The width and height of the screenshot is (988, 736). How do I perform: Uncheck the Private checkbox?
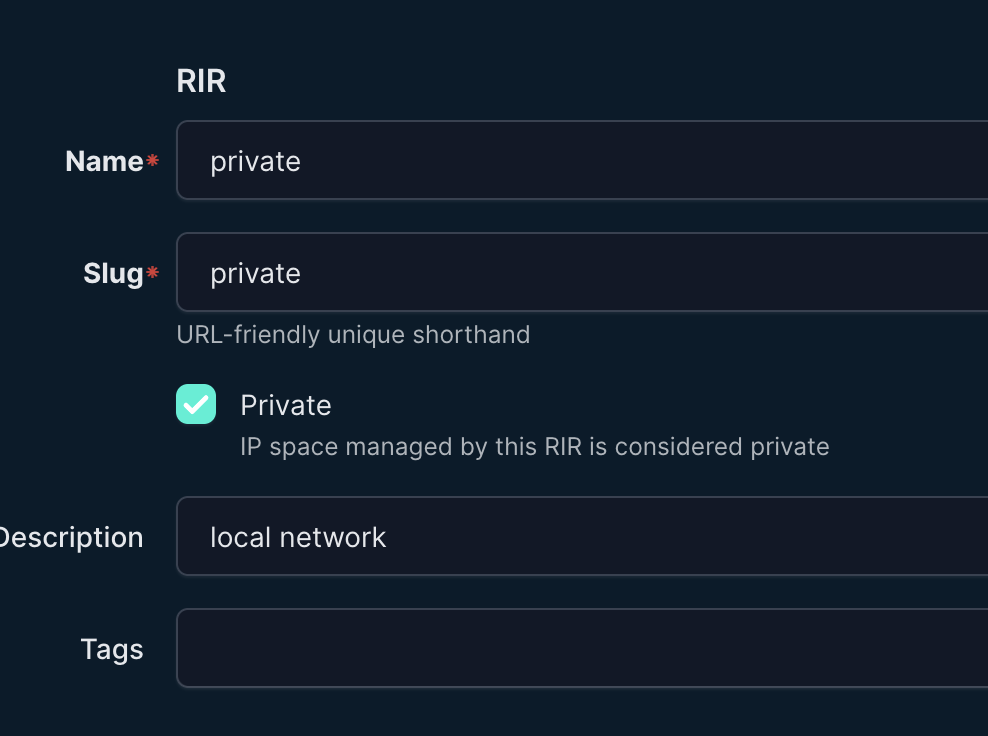196,404
